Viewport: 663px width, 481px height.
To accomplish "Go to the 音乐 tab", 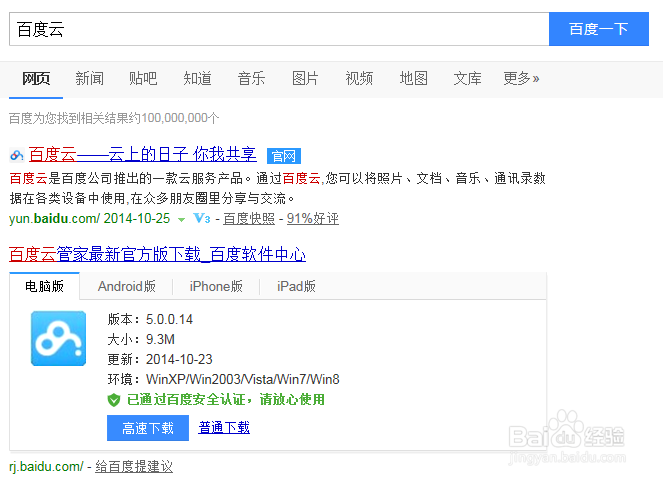I will 251,79.
